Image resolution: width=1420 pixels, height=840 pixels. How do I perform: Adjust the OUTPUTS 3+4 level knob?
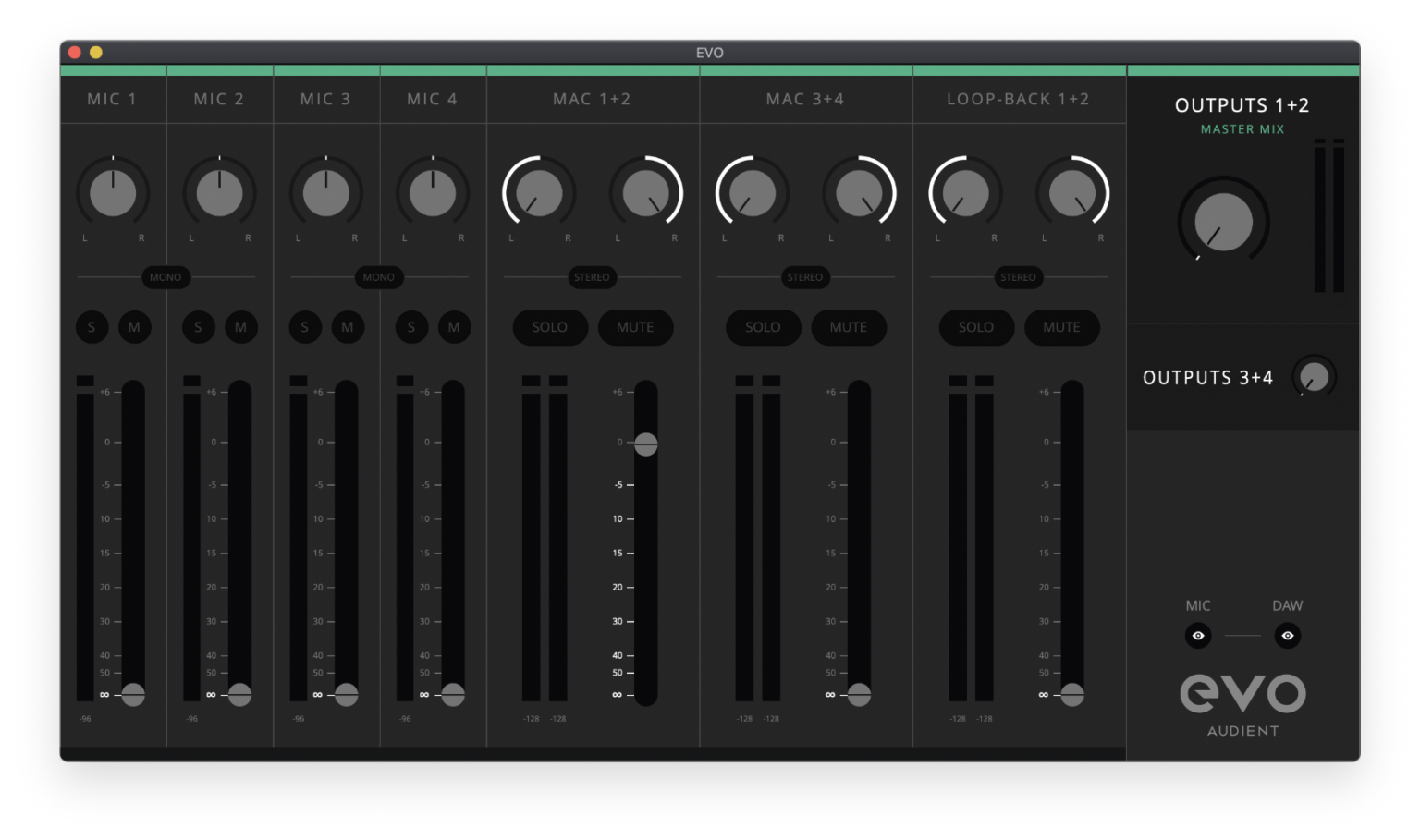tap(1314, 377)
